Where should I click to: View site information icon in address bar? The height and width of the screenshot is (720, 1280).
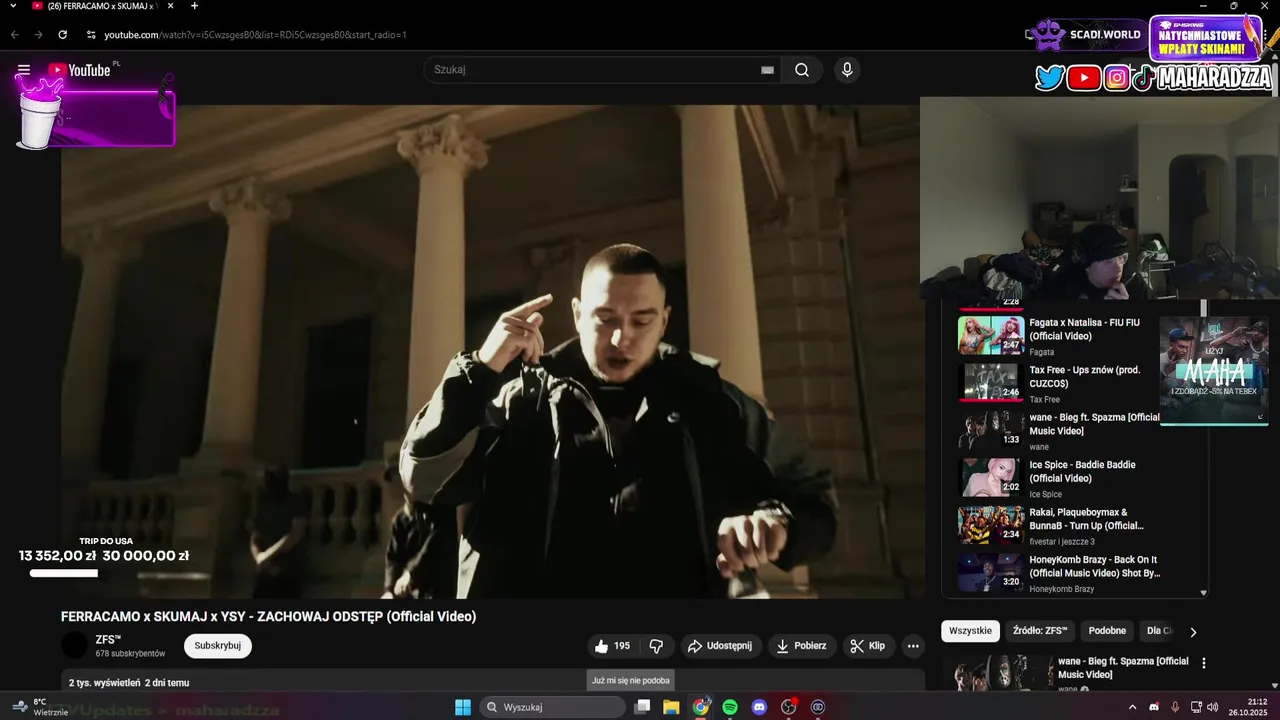[91, 35]
